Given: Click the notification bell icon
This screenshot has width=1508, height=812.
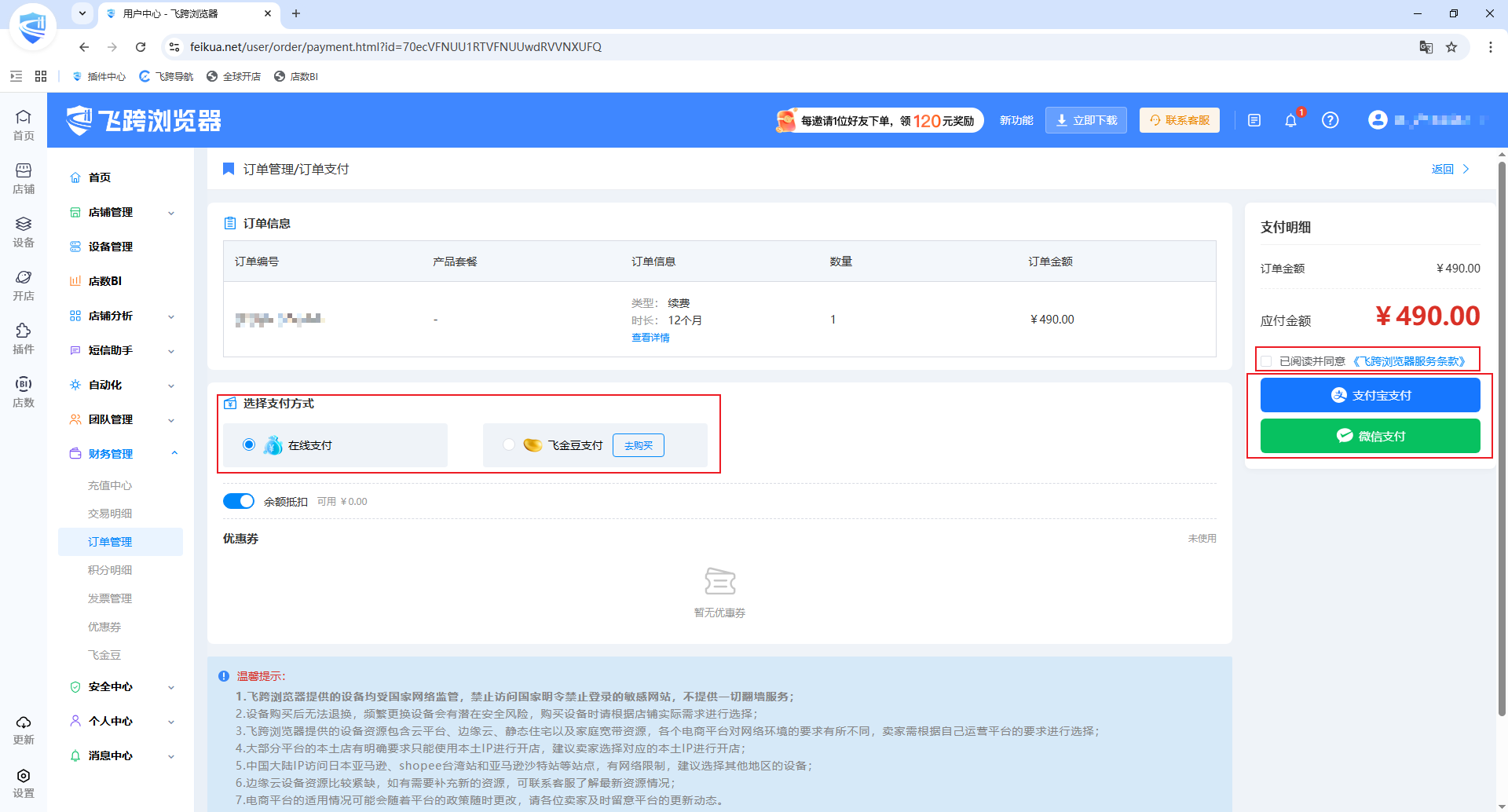Looking at the screenshot, I should 1290,120.
